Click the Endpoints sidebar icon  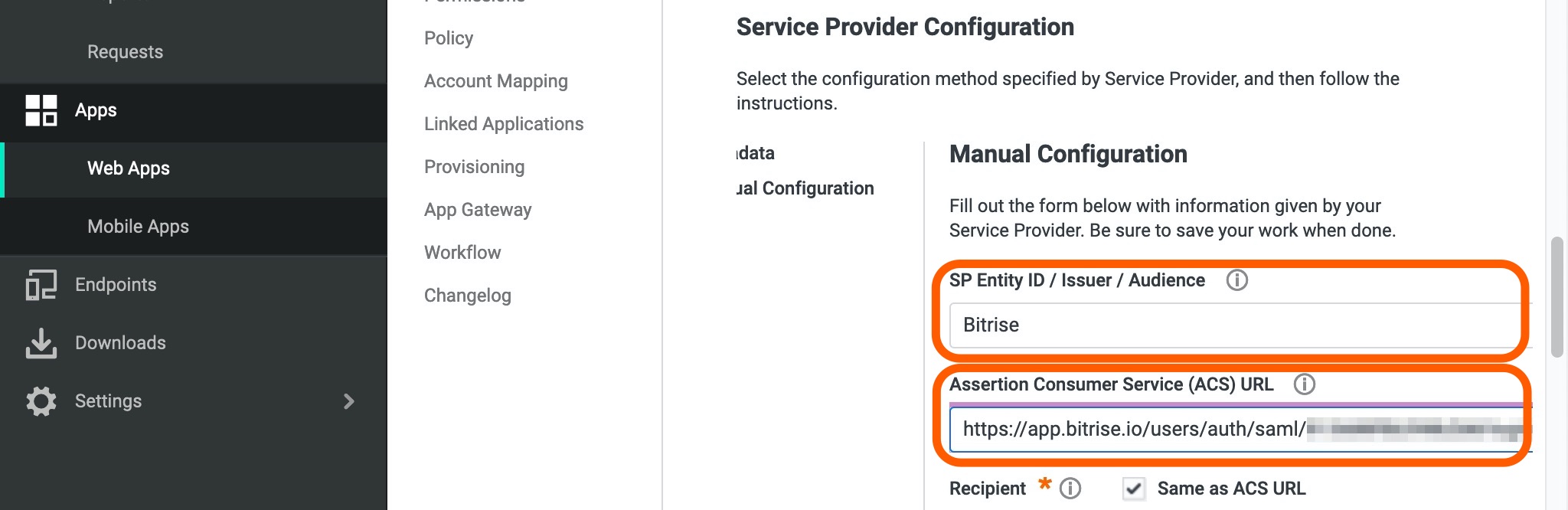42,284
